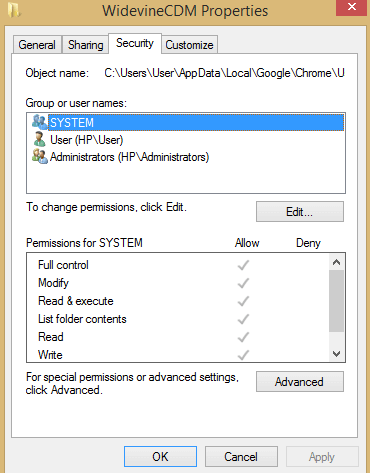Screen dimensions: 370x473
Task: Click the Read & execute permission label
Action: tap(76, 301)
